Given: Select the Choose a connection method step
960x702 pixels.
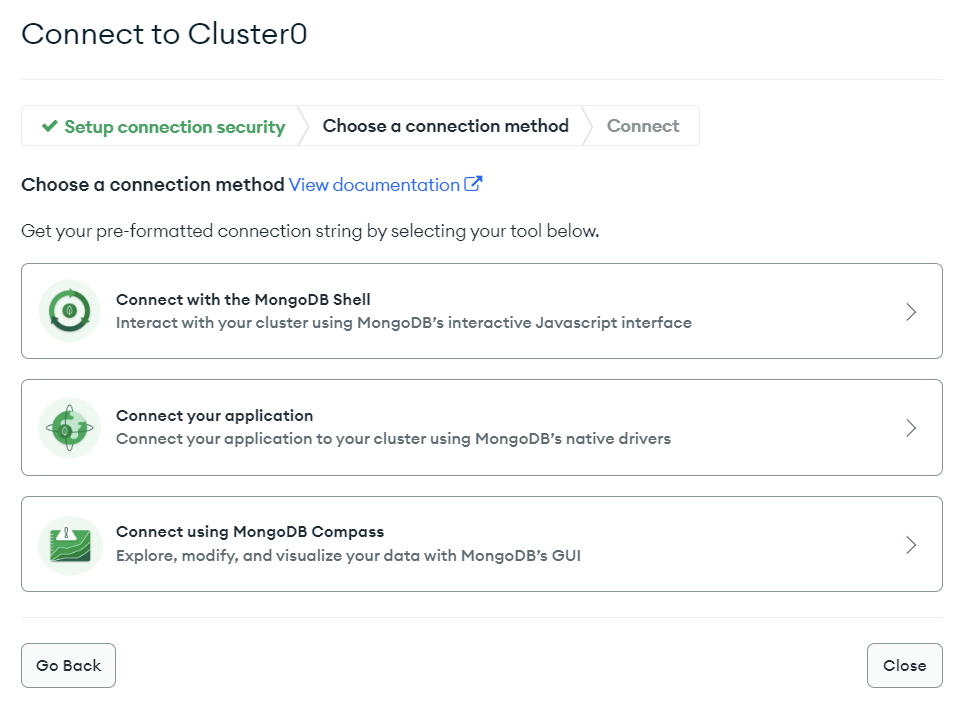Looking at the screenshot, I should pyautogui.click(x=446, y=126).
